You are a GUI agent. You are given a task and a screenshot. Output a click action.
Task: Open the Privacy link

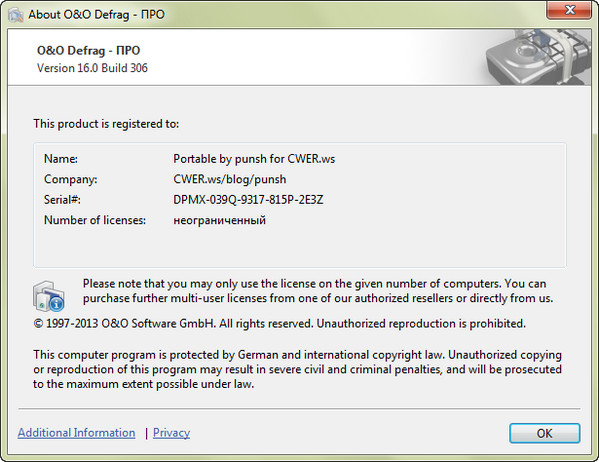171,433
